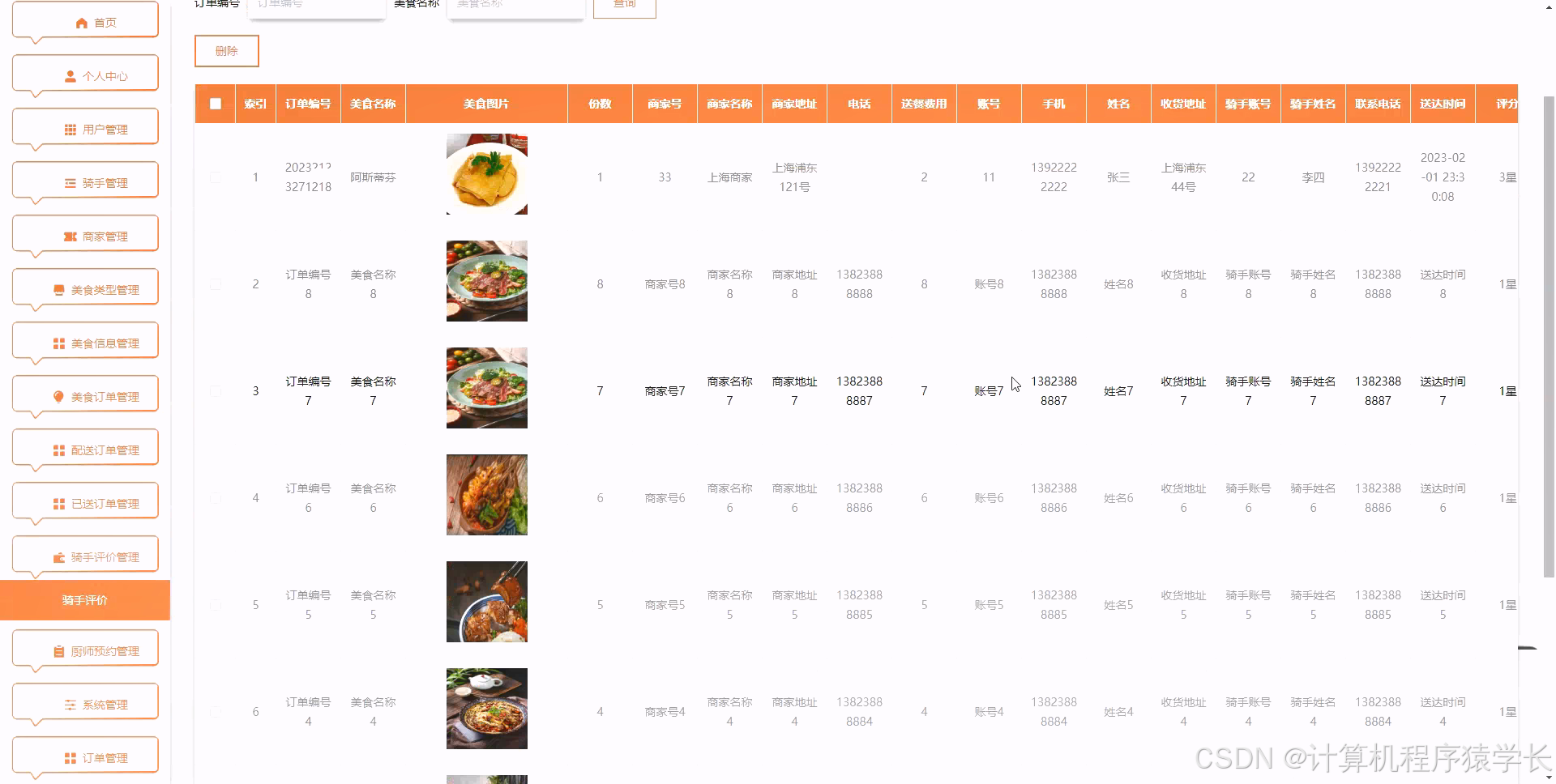
Task: Check the row checkbox for 订单编号7
Action: point(216,391)
